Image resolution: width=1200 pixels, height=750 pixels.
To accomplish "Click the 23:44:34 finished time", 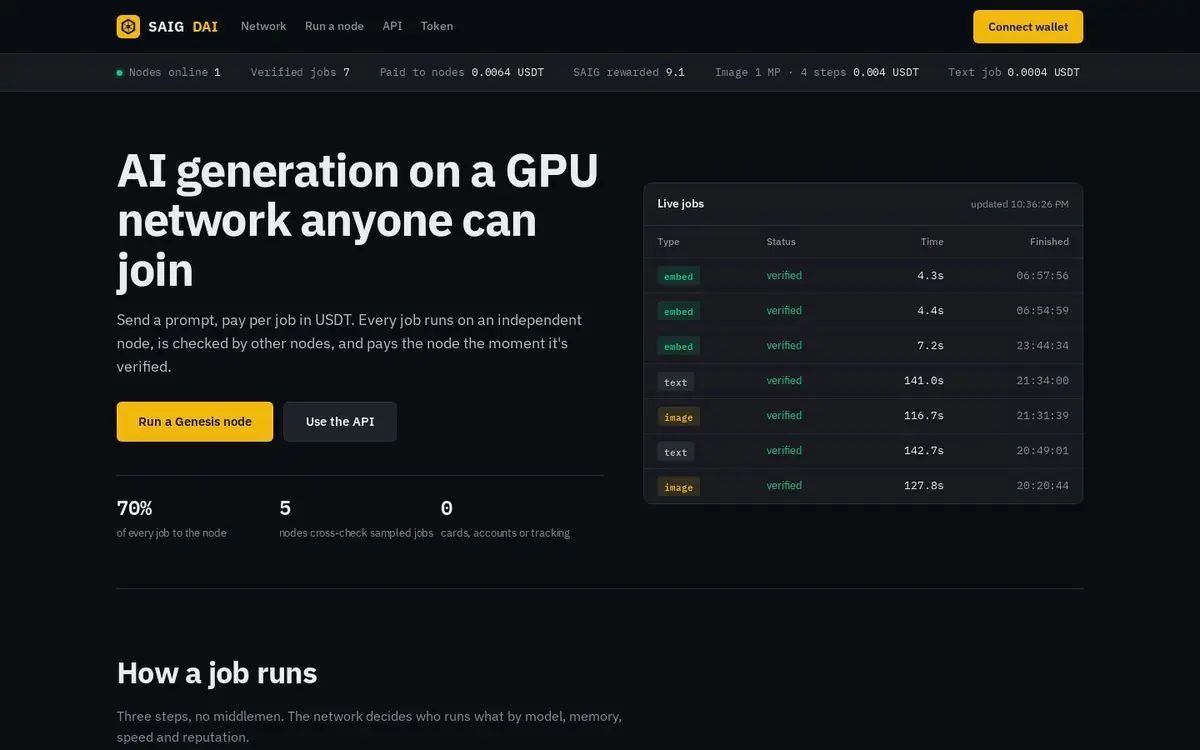I will [1043, 346].
